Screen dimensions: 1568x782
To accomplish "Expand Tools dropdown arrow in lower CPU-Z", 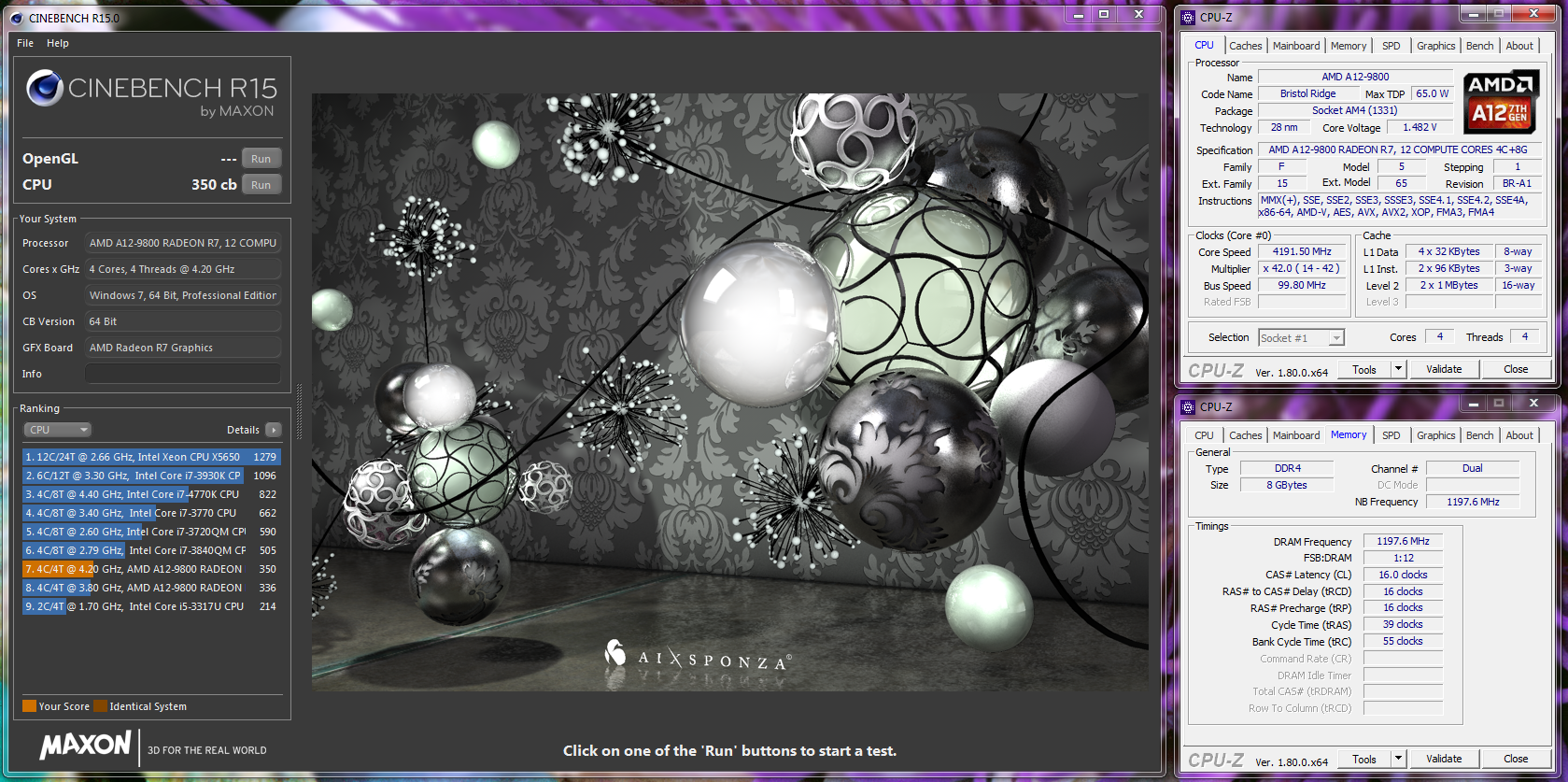I will 1398,759.
